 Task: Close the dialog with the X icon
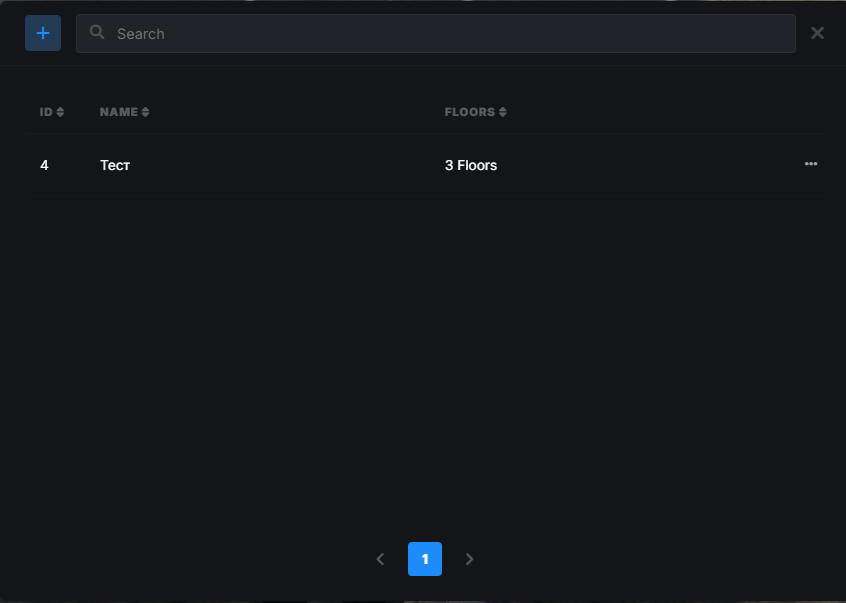click(817, 33)
